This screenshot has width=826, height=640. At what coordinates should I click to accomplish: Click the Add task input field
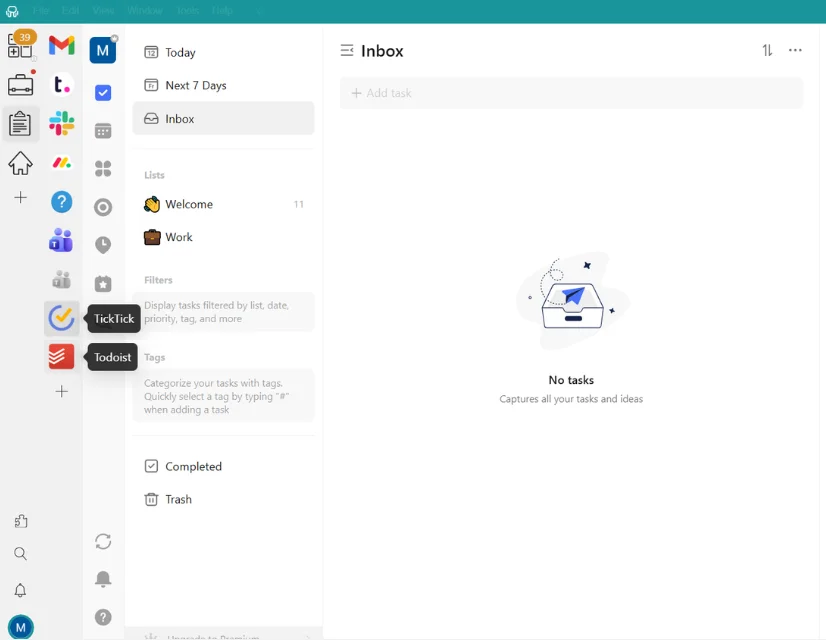coord(572,93)
